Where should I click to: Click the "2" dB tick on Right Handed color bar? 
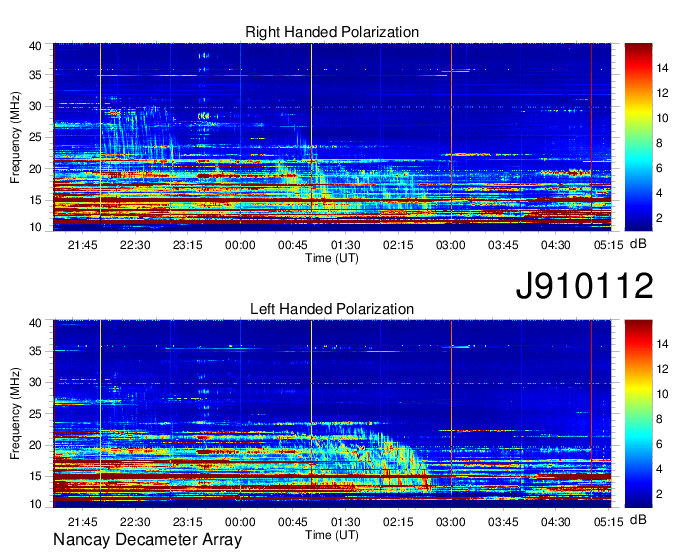tap(659, 218)
